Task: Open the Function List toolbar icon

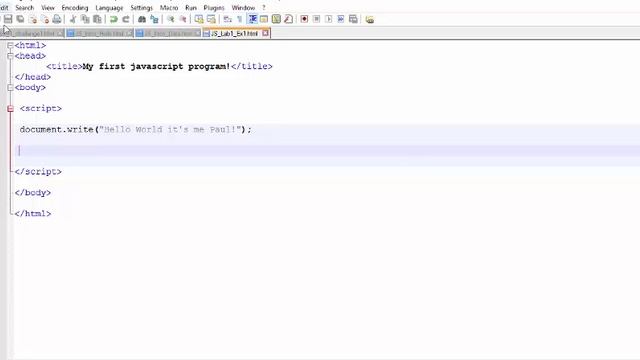Action: click(288, 19)
